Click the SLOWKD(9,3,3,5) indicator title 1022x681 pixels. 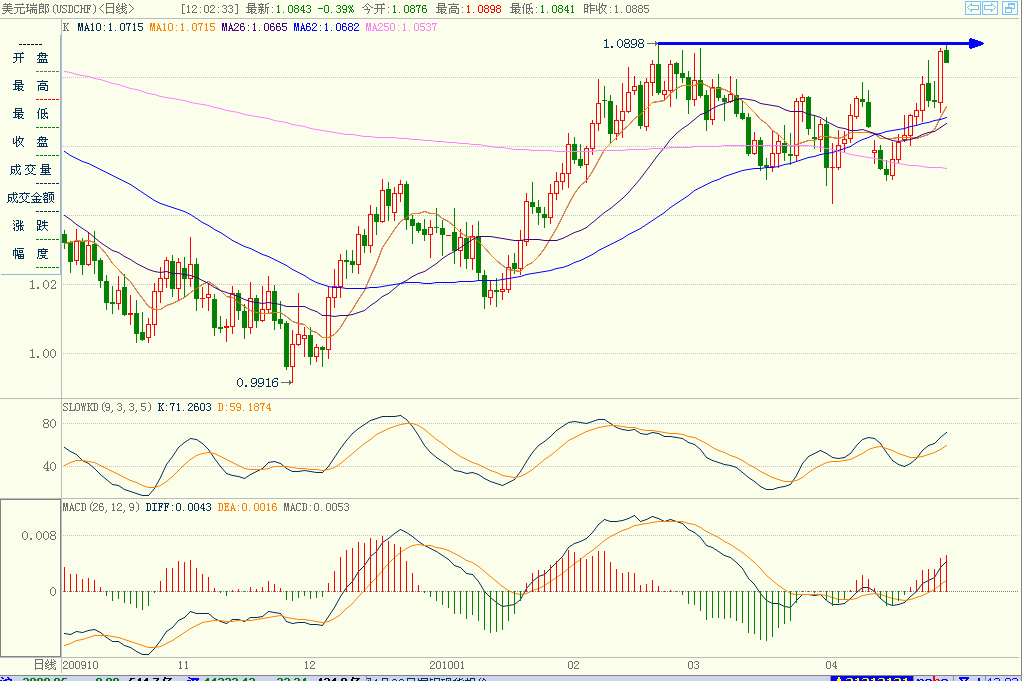[107, 407]
